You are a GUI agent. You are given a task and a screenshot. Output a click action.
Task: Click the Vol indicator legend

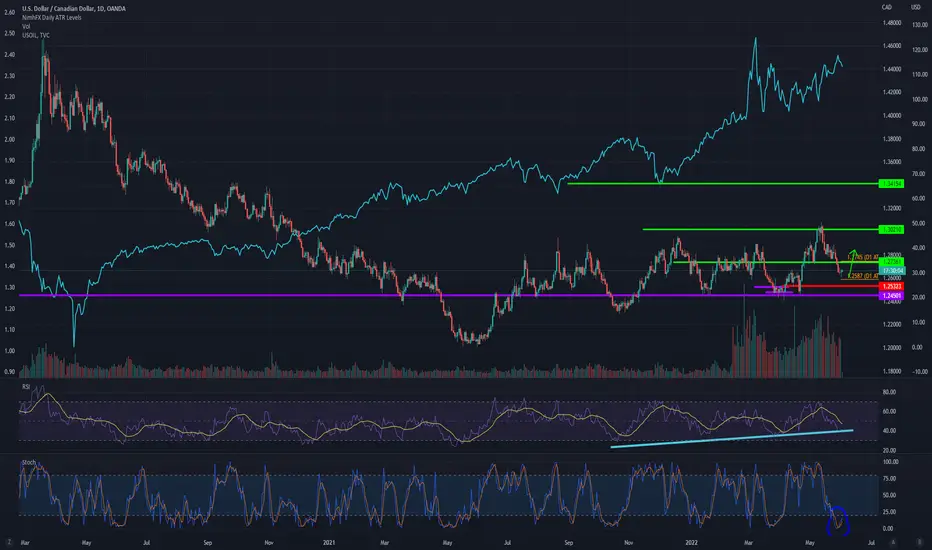coord(26,27)
